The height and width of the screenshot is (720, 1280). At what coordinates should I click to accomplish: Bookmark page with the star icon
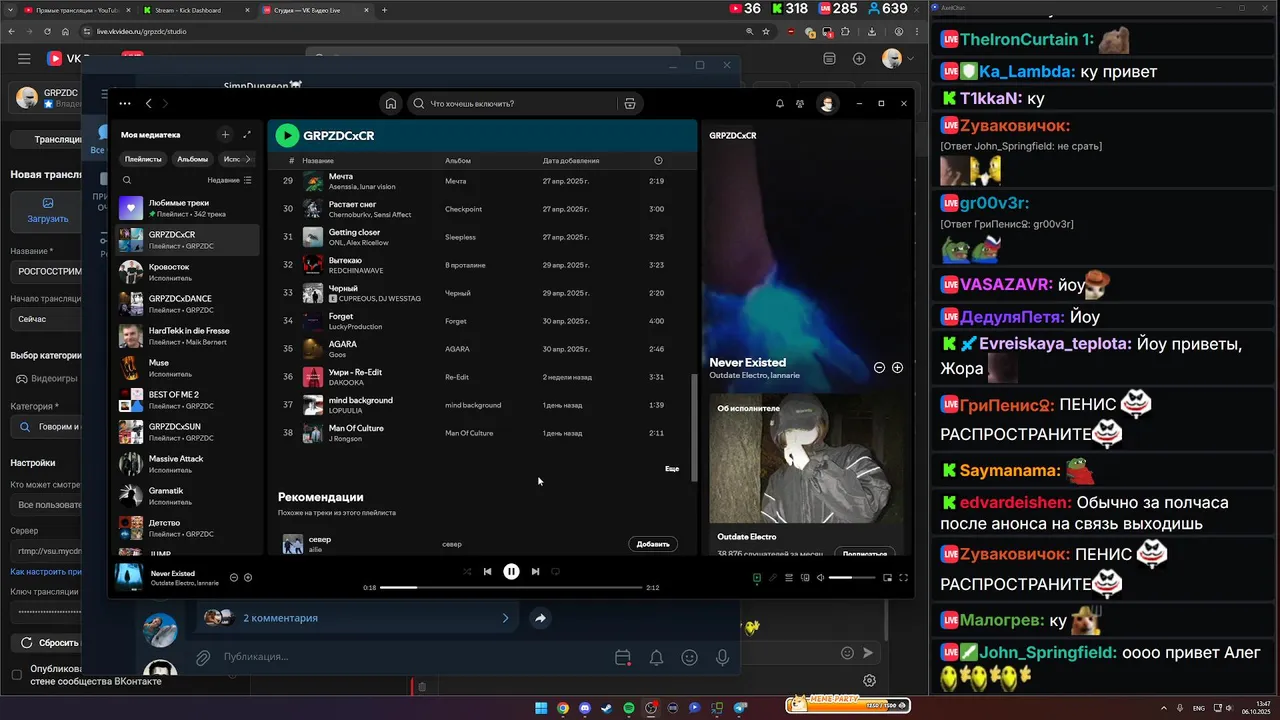coord(766,31)
